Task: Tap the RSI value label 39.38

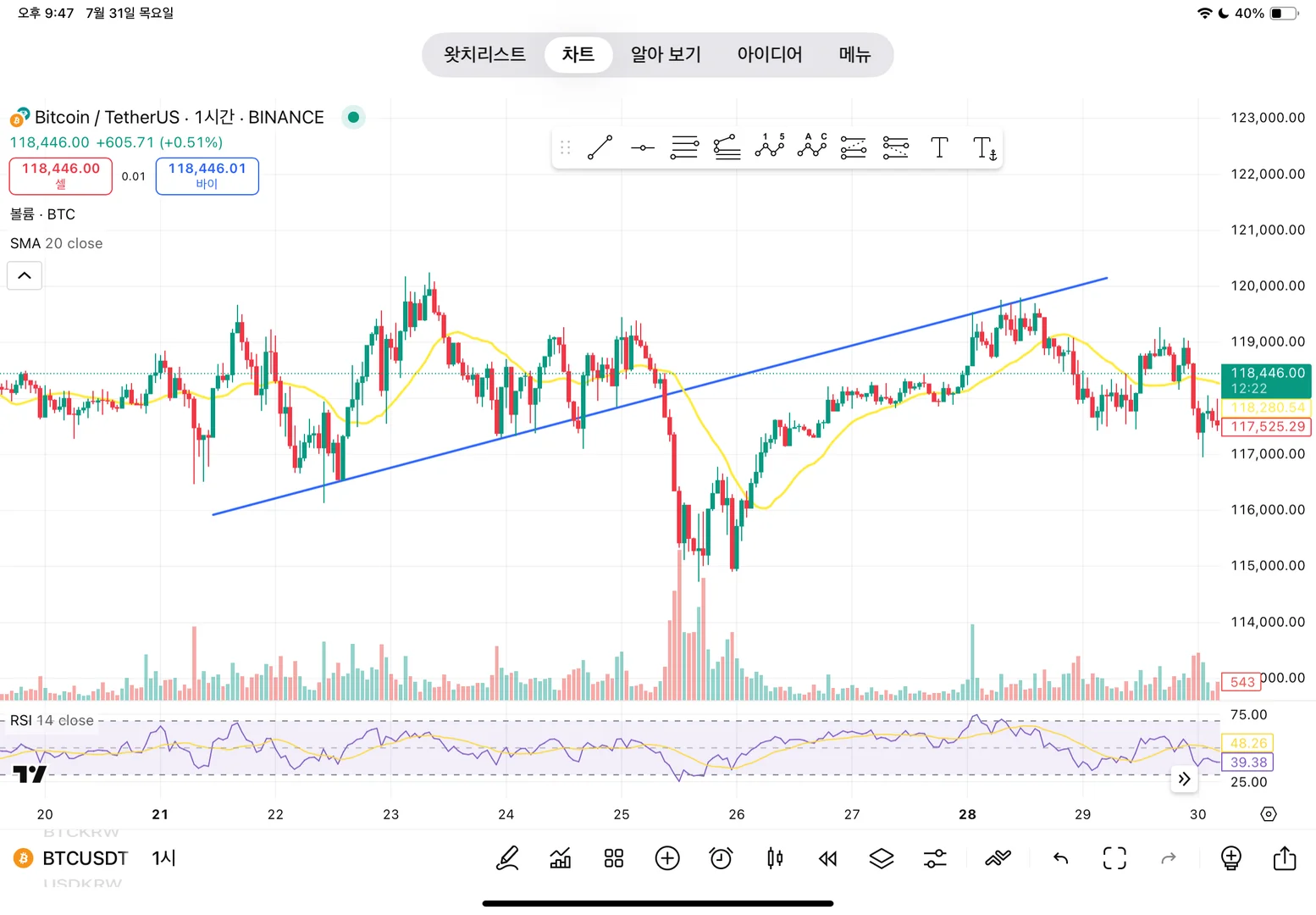Action: [x=1248, y=762]
